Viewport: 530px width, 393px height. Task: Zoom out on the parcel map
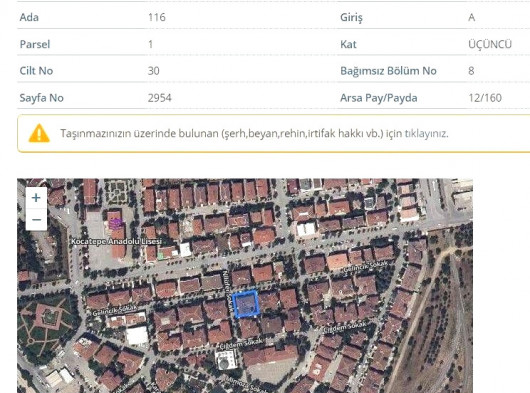tap(36, 220)
